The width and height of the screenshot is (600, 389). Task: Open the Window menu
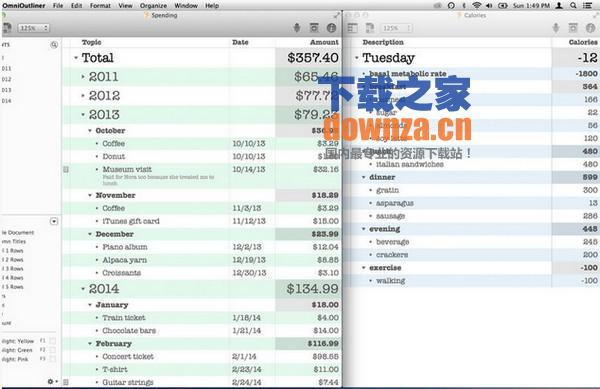pos(186,5)
